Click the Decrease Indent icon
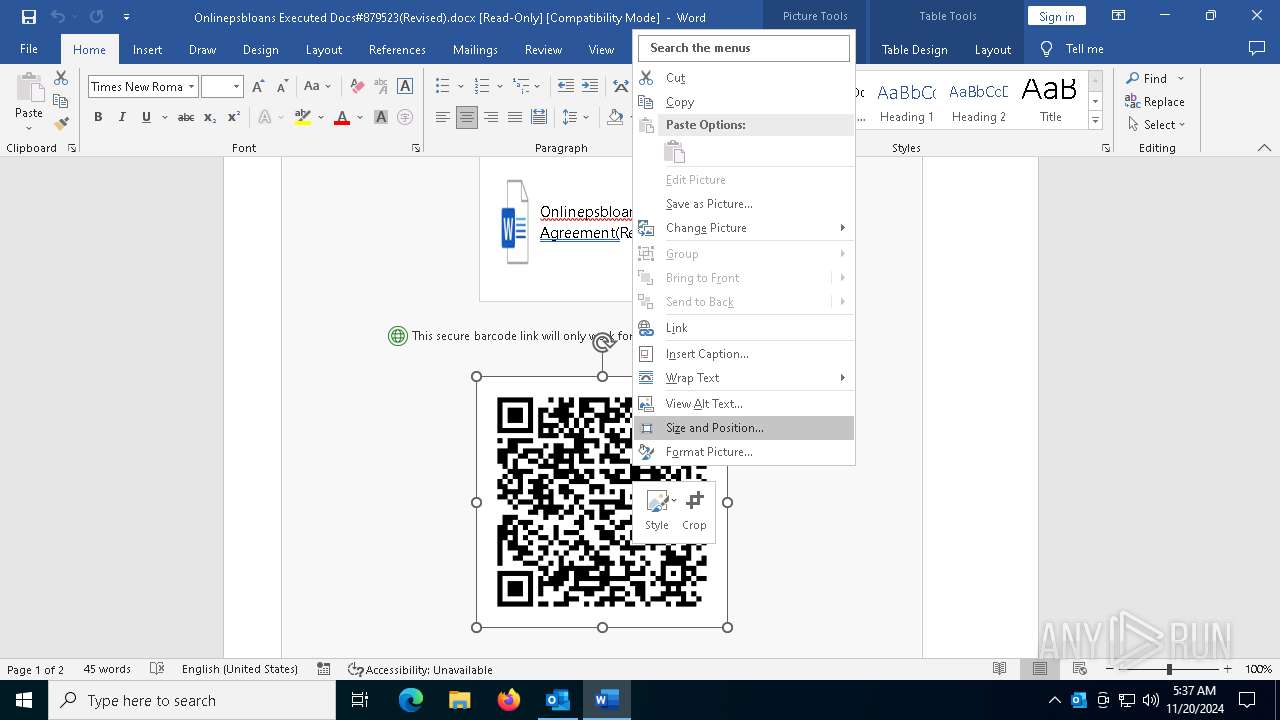Viewport: 1280px width, 720px height. pos(566,87)
